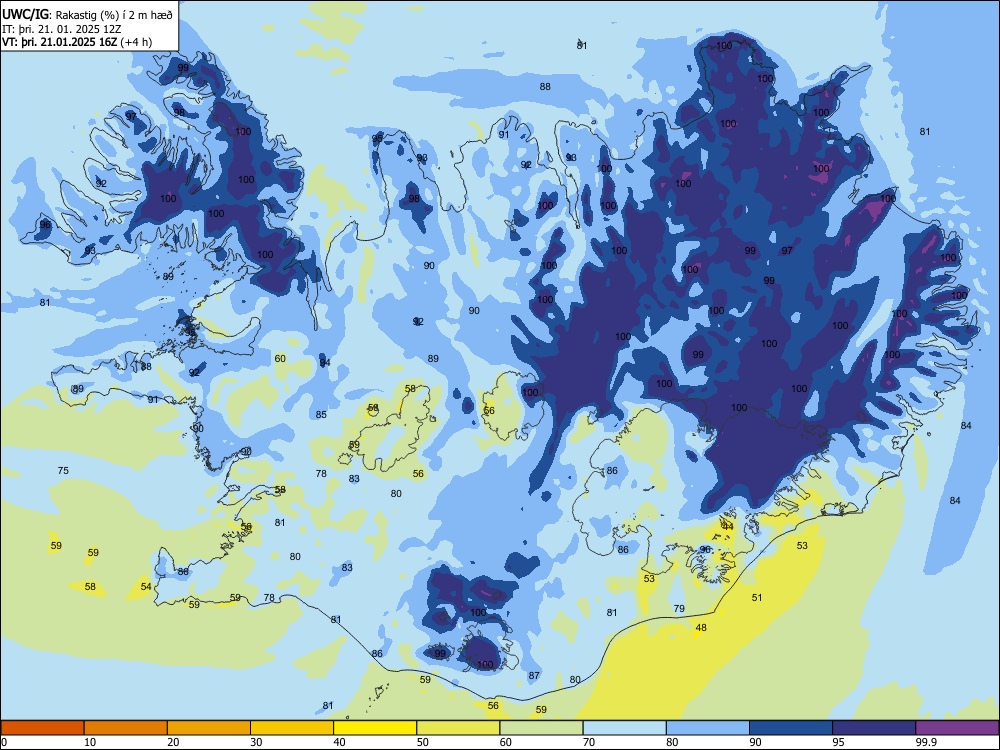Screen dimensions: 1000x750
Task: Click the humidity value '44' on the map
Action: pyautogui.click(x=728, y=526)
